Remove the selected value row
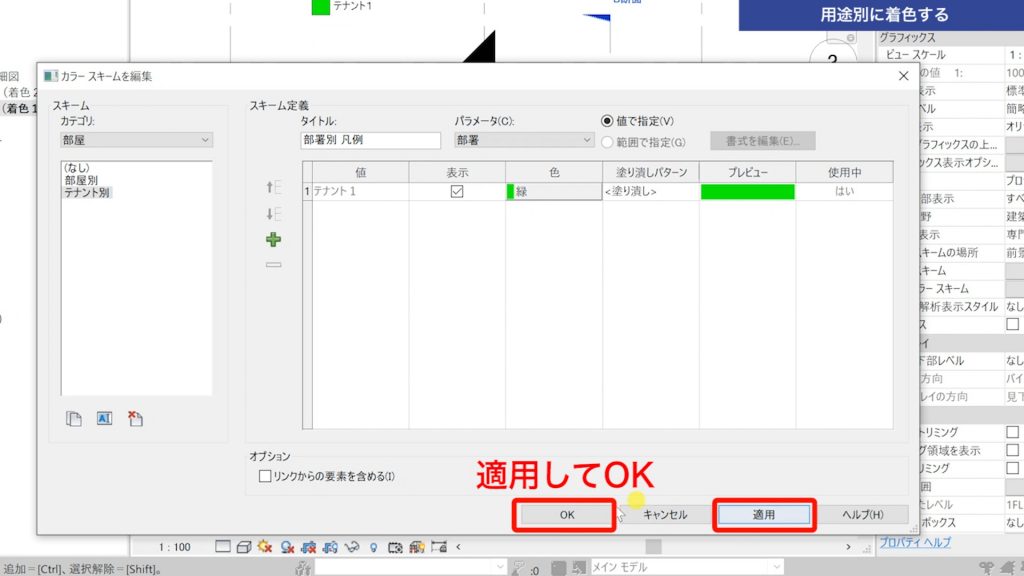Viewport: 1024px width, 576px height. [273, 265]
